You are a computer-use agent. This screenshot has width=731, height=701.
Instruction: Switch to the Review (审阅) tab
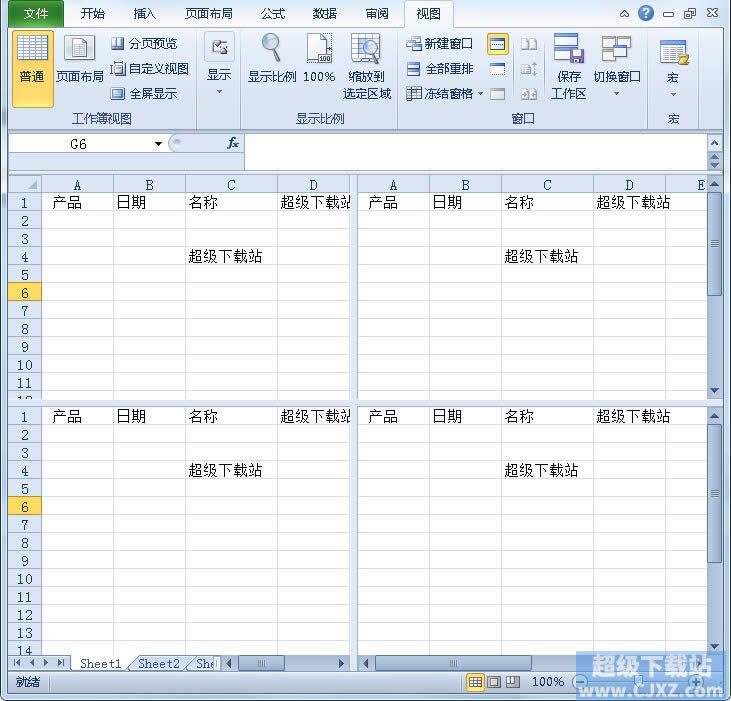coord(377,14)
